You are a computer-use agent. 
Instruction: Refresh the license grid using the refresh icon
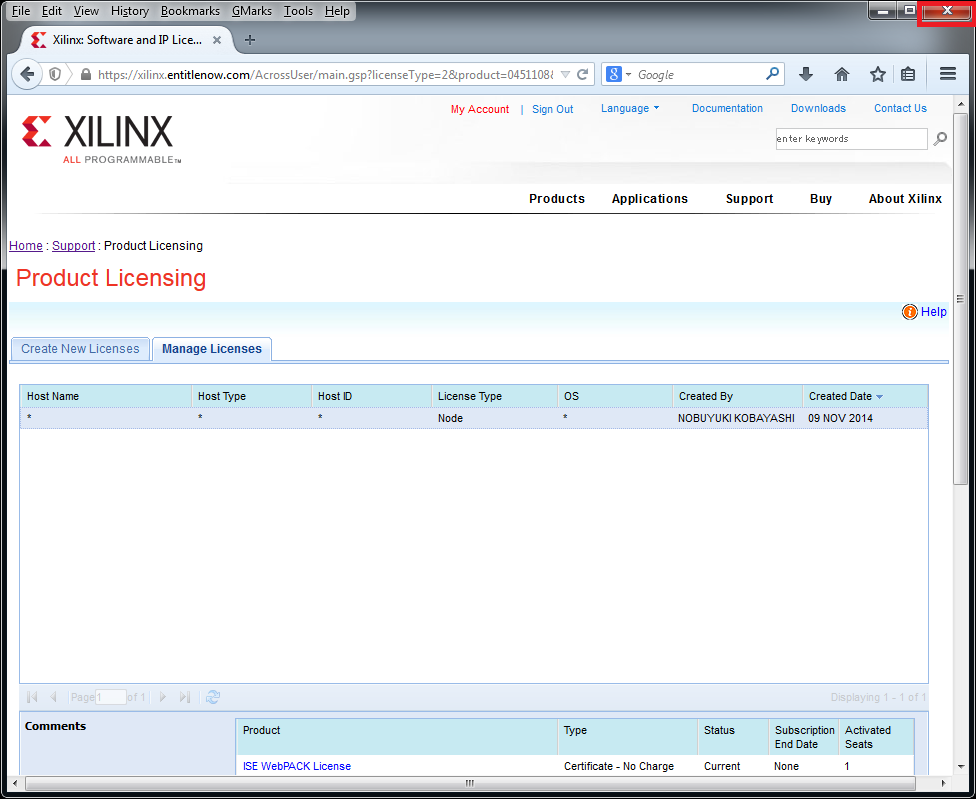click(213, 697)
